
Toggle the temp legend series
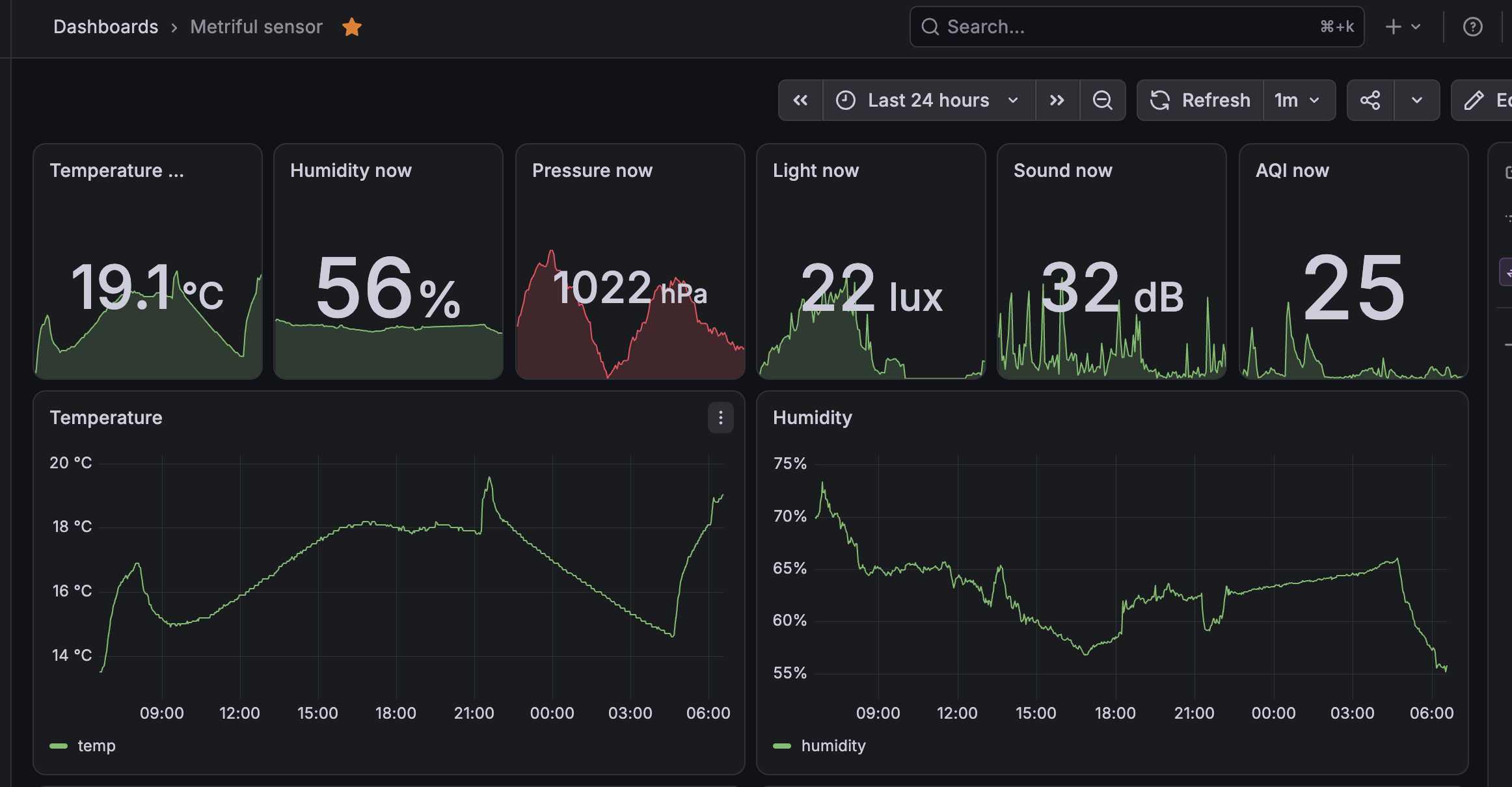(x=96, y=745)
